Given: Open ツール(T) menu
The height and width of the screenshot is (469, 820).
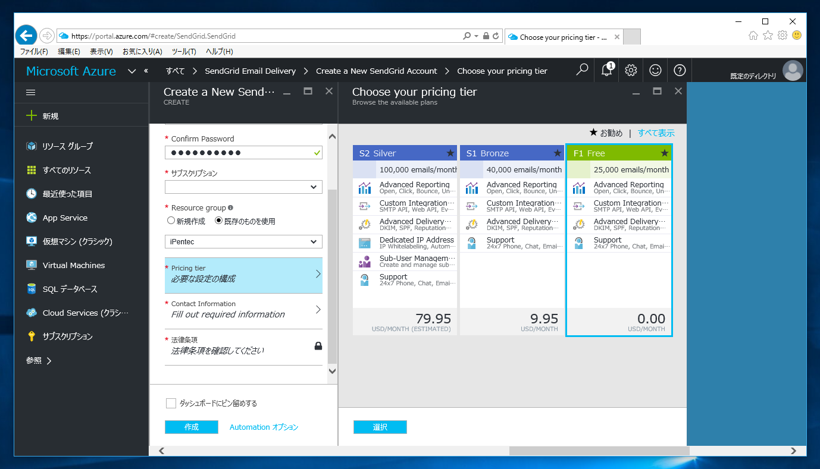Looking at the screenshot, I should click(x=184, y=52).
